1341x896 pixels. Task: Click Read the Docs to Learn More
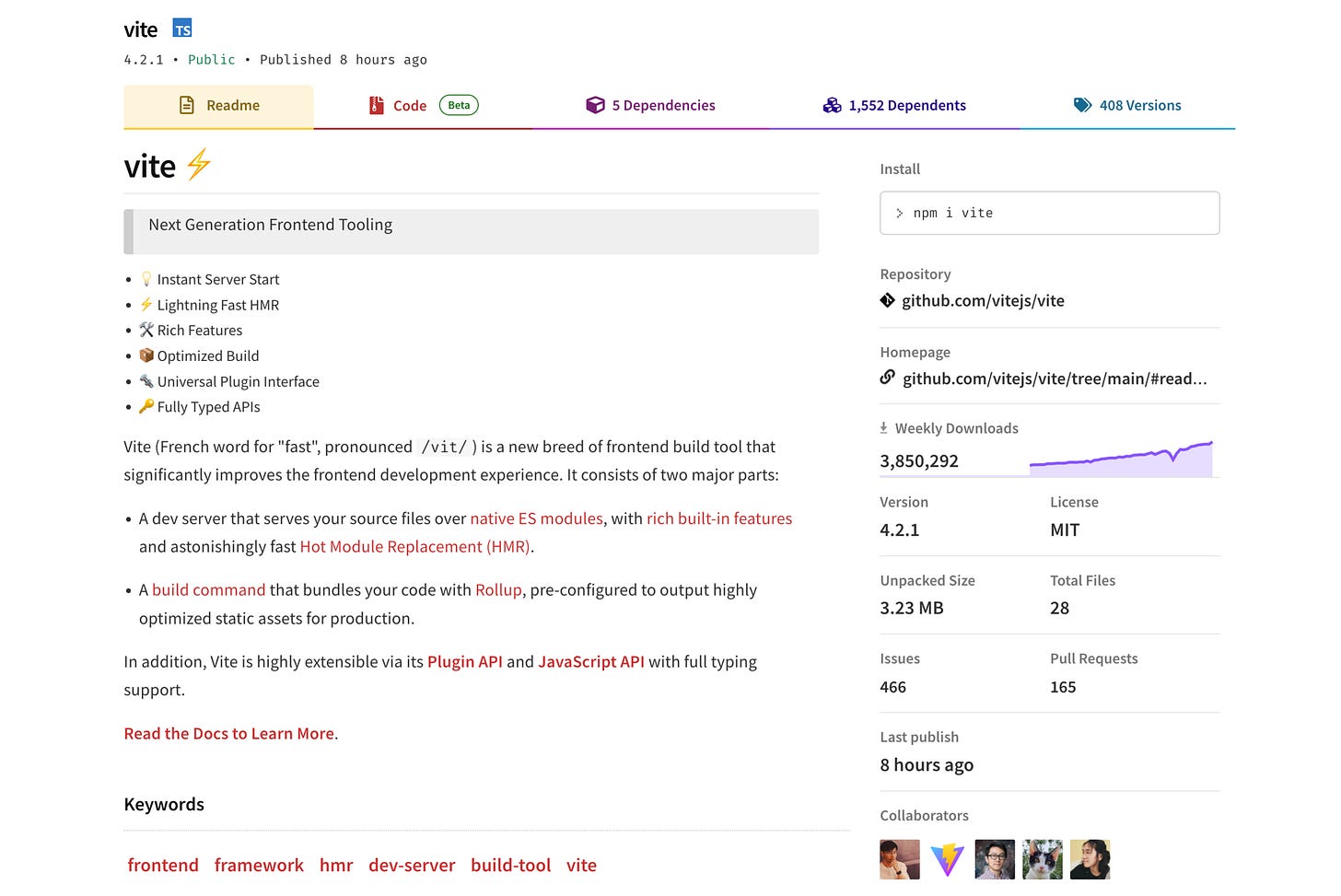point(229,733)
